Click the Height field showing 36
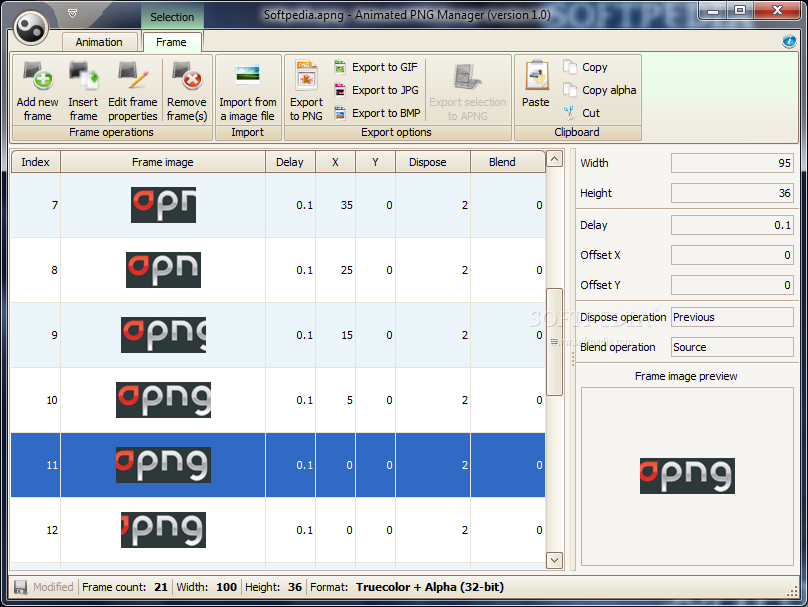 [732, 193]
